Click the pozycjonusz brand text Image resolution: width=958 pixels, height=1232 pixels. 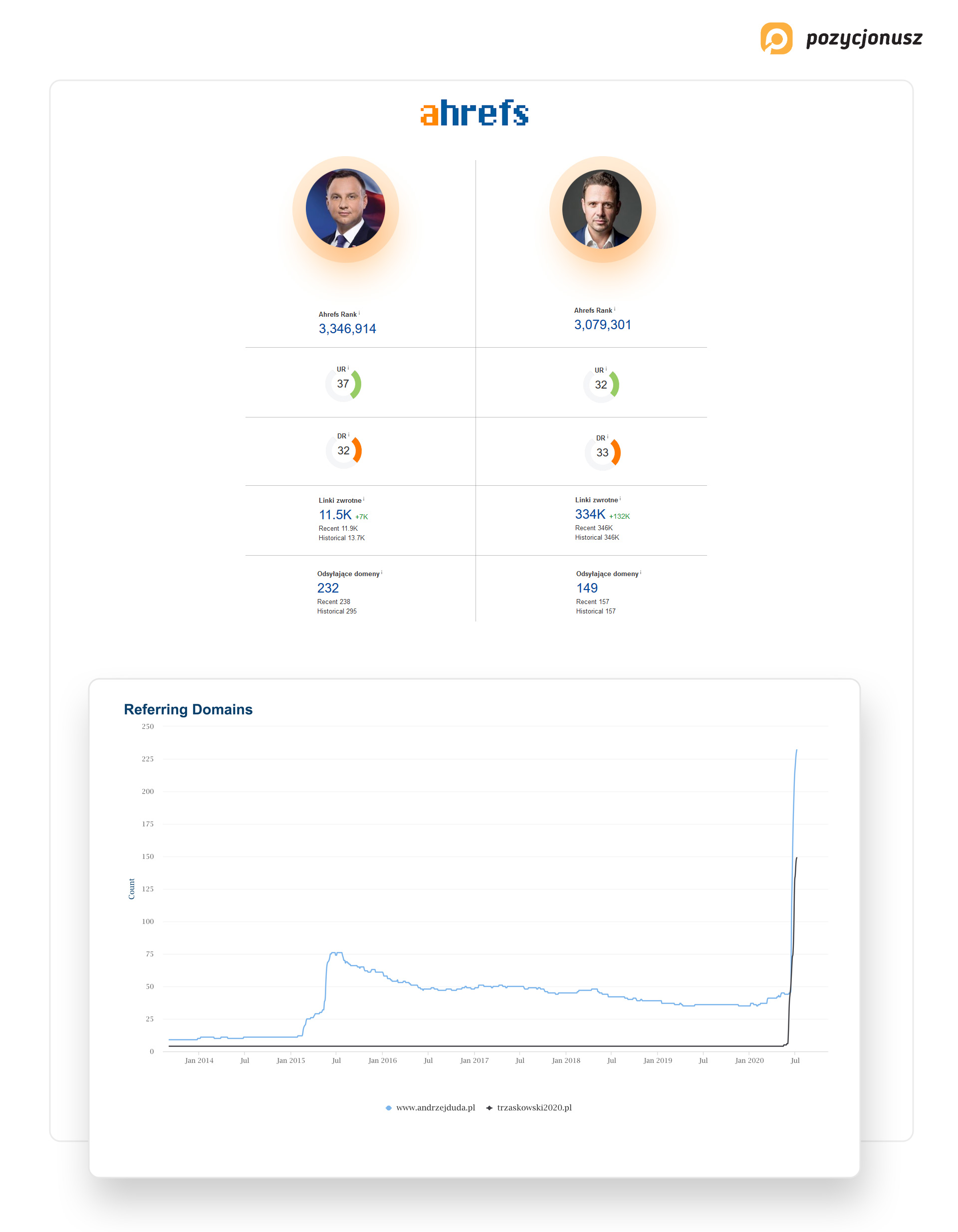[x=864, y=38]
